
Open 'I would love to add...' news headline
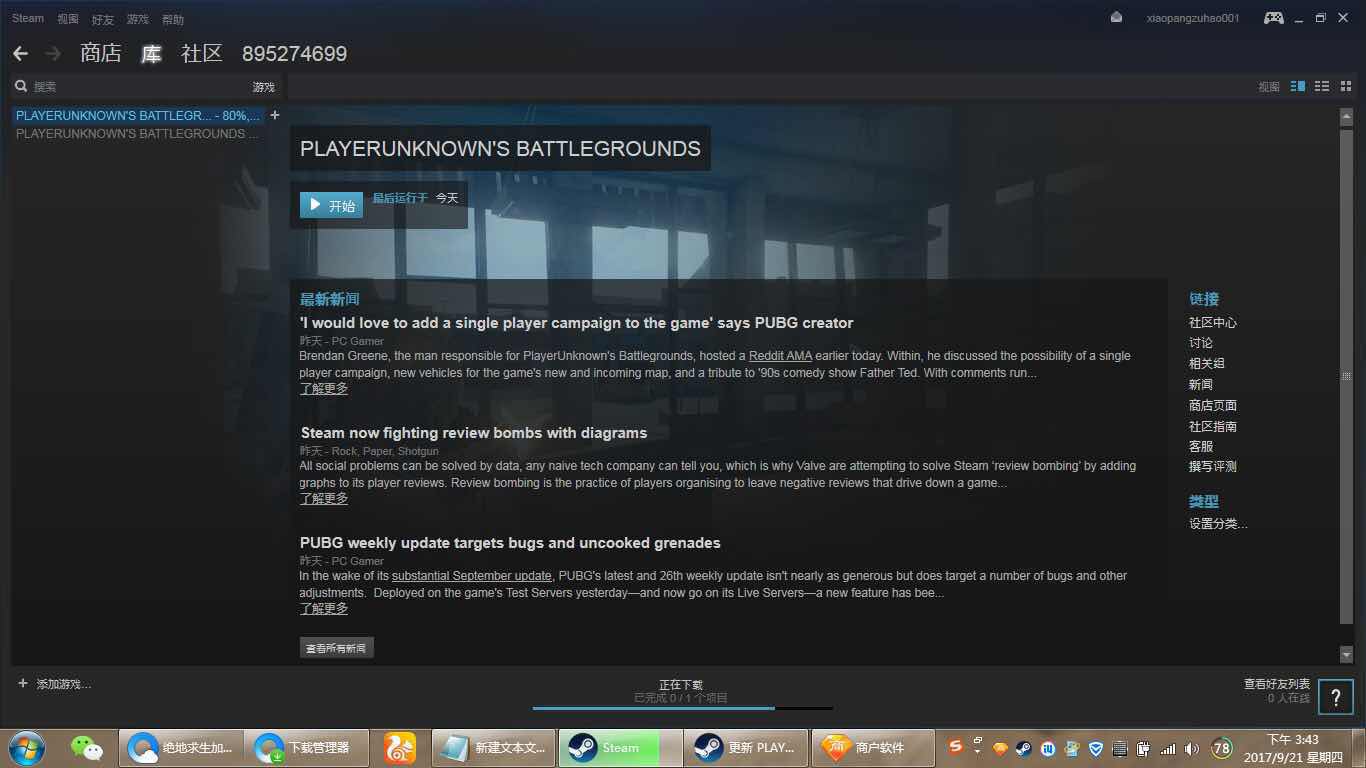pyautogui.click(x=577, y=323)
